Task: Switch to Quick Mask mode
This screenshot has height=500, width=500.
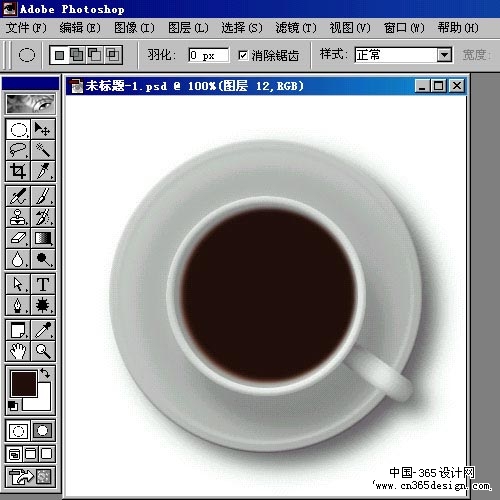Action: click(43, 431)
